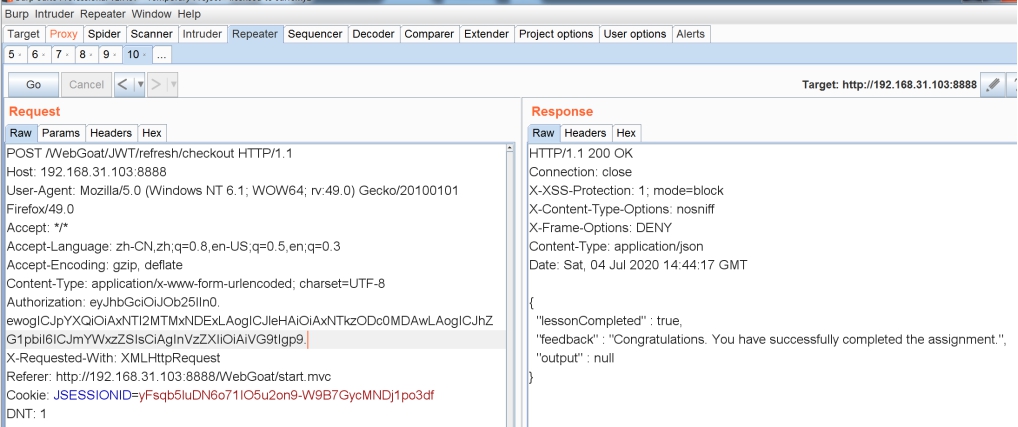
Task: Switch to the Scanner tab
Action: coord(151,34)
